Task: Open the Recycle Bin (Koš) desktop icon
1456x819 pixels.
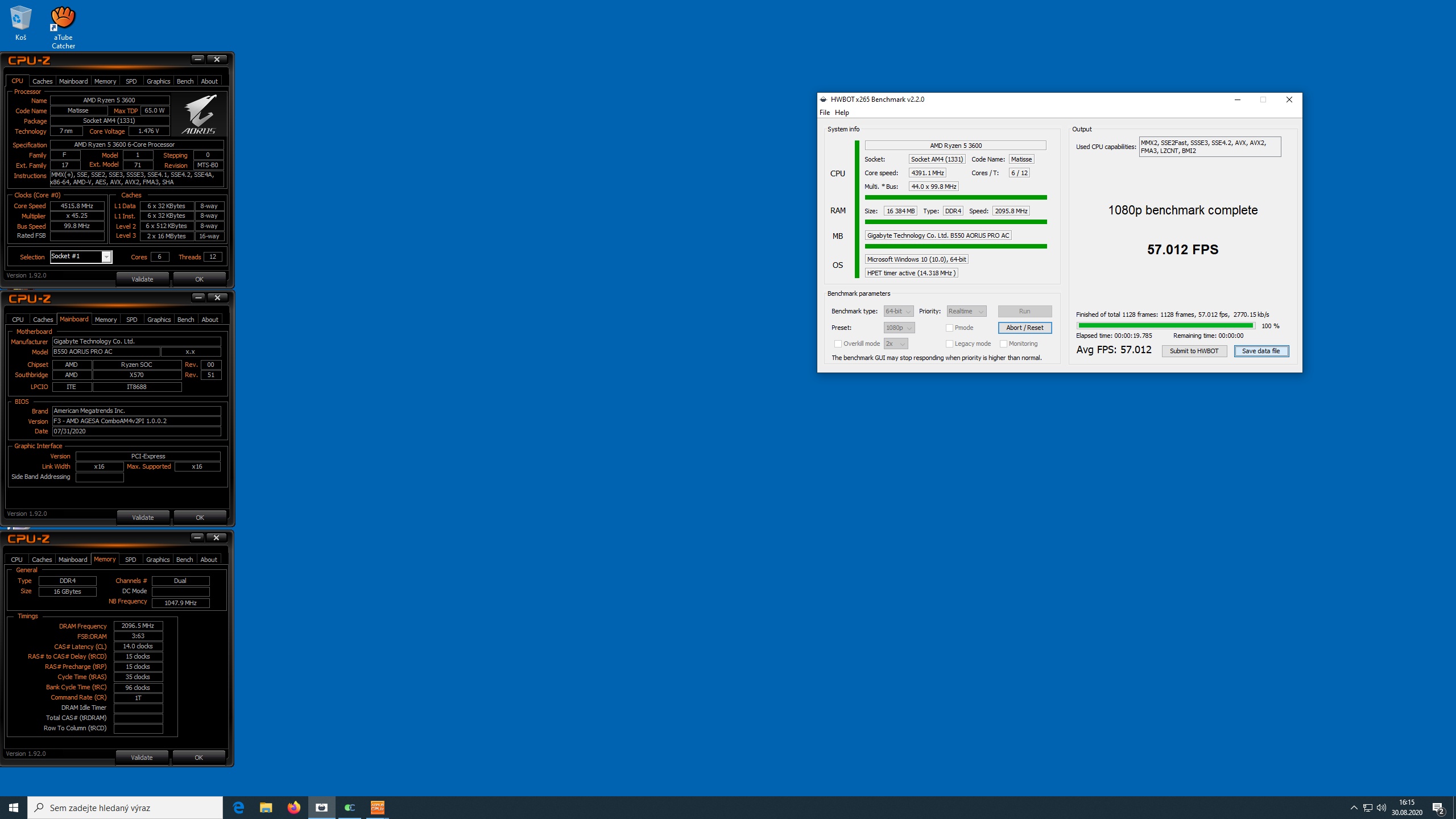Action: tap(20, 23)
